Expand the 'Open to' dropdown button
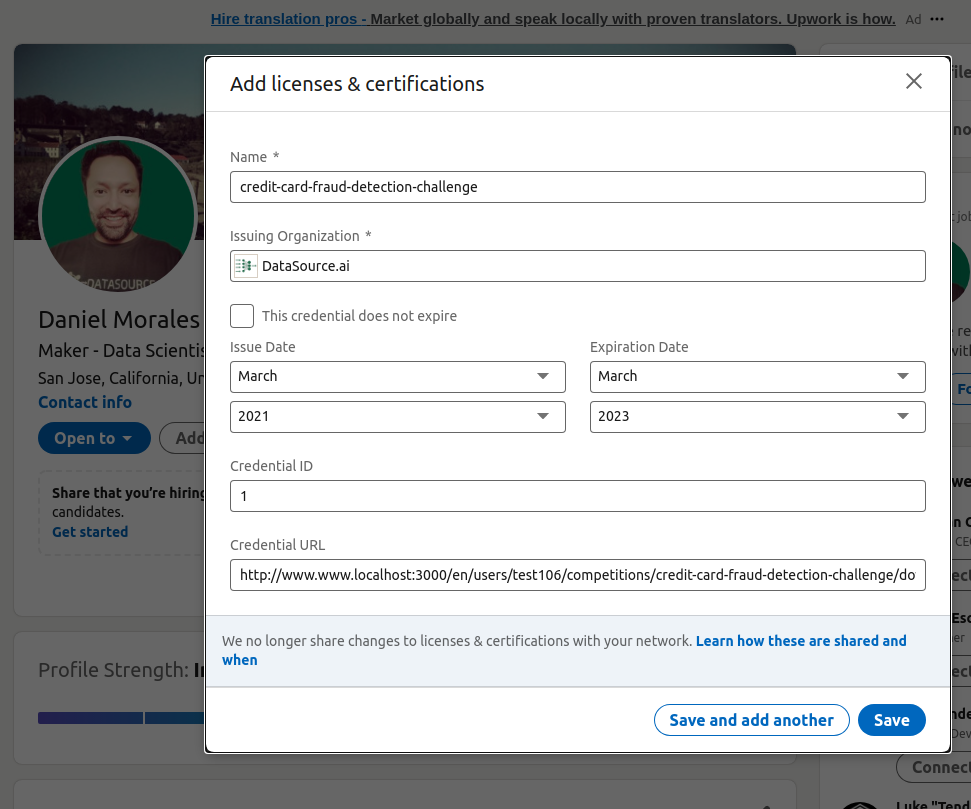 click(94, 438)
